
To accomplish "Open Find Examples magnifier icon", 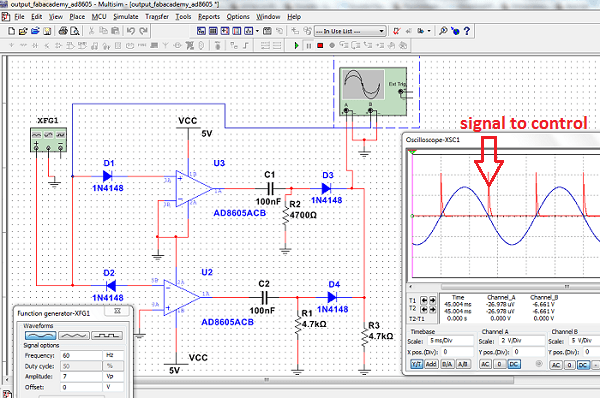I will 443,31.
